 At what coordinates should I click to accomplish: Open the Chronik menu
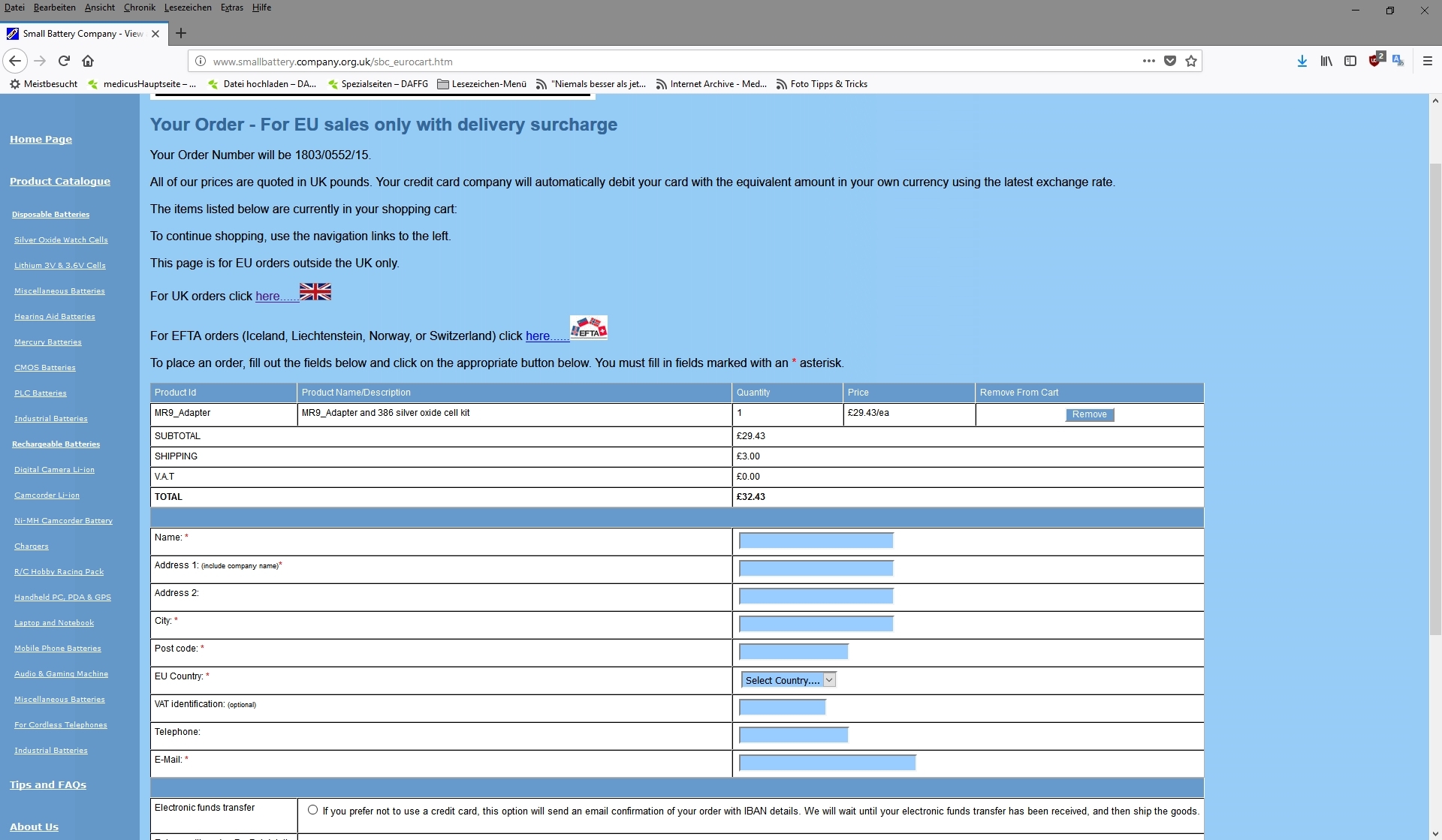[139, 8]
